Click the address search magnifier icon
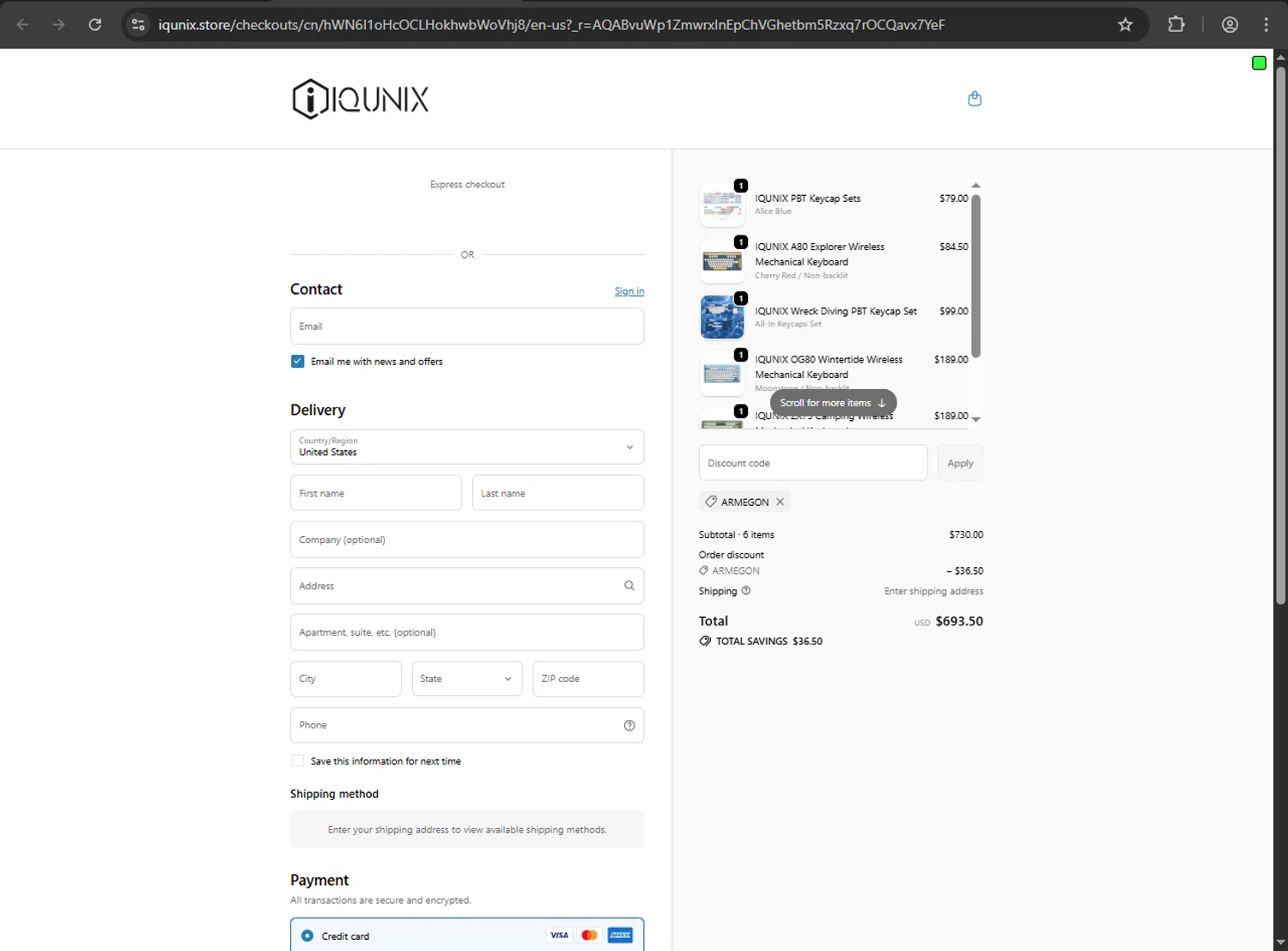Image resolution: width=1288 pixels, height=951 pixels. pyautogui.click(x=629, y=586)
